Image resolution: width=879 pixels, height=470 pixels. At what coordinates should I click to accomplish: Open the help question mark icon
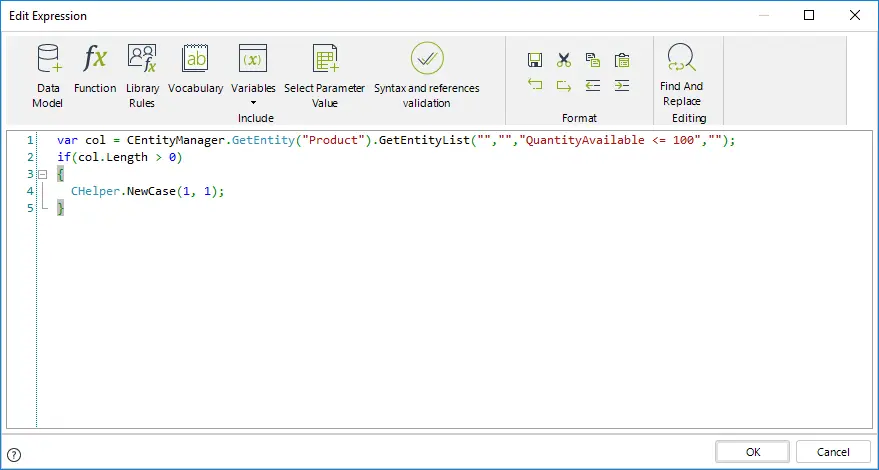[15, 454]
